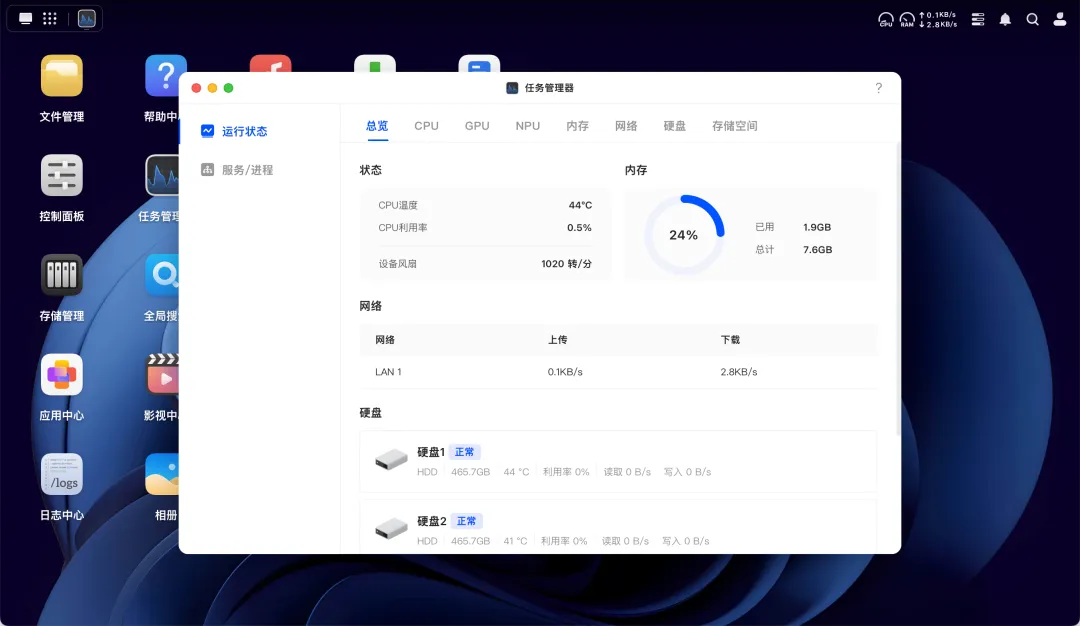
Task: Click the CPU gauge in the top bar
Action: (x=886, y=19)
